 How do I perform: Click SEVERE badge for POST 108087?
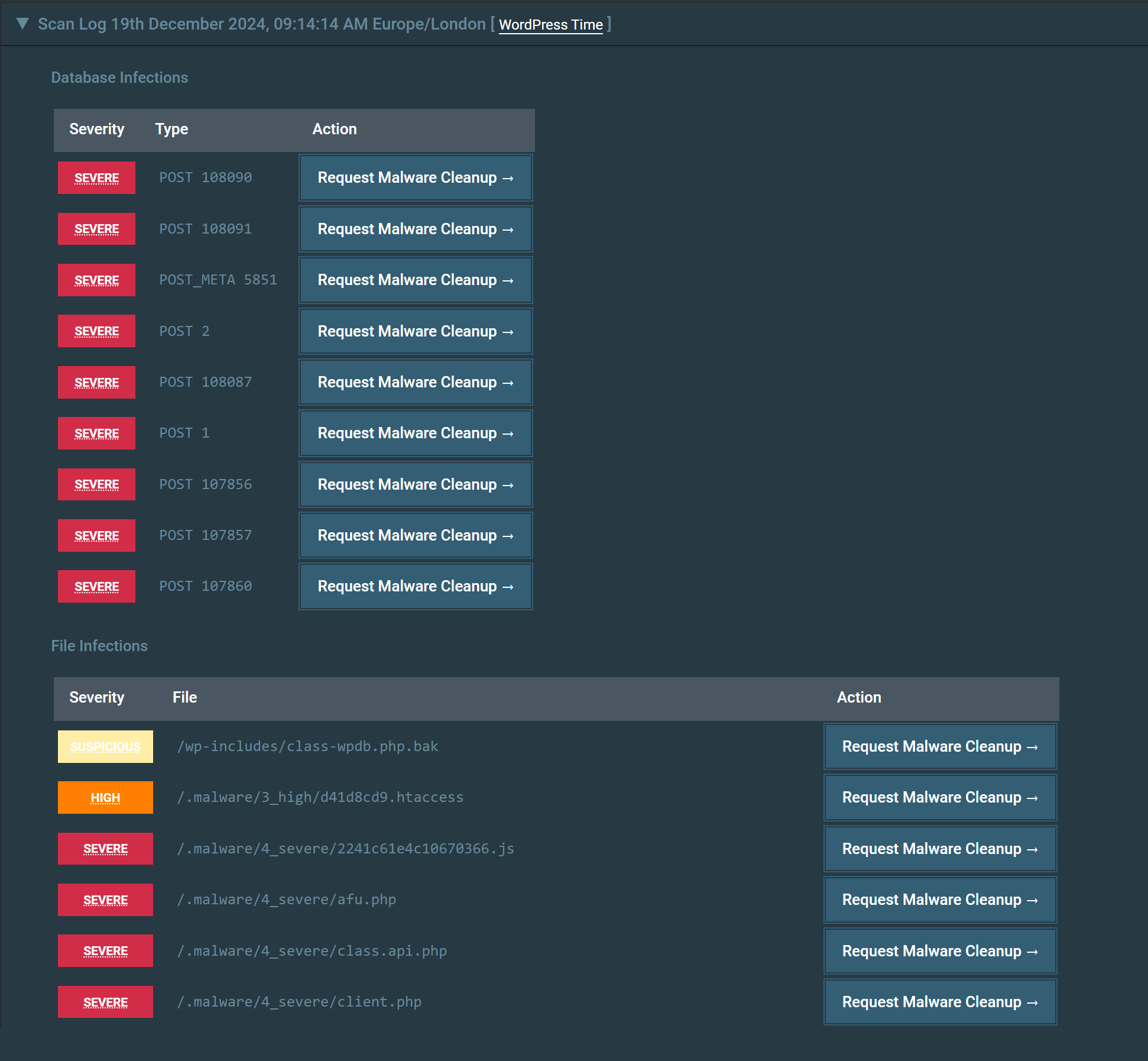tap(96, 383)
